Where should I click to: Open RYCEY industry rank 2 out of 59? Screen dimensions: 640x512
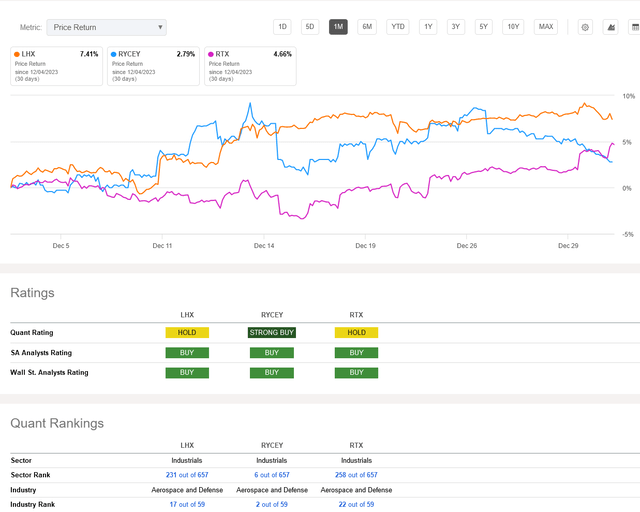(x=272, y=504)
